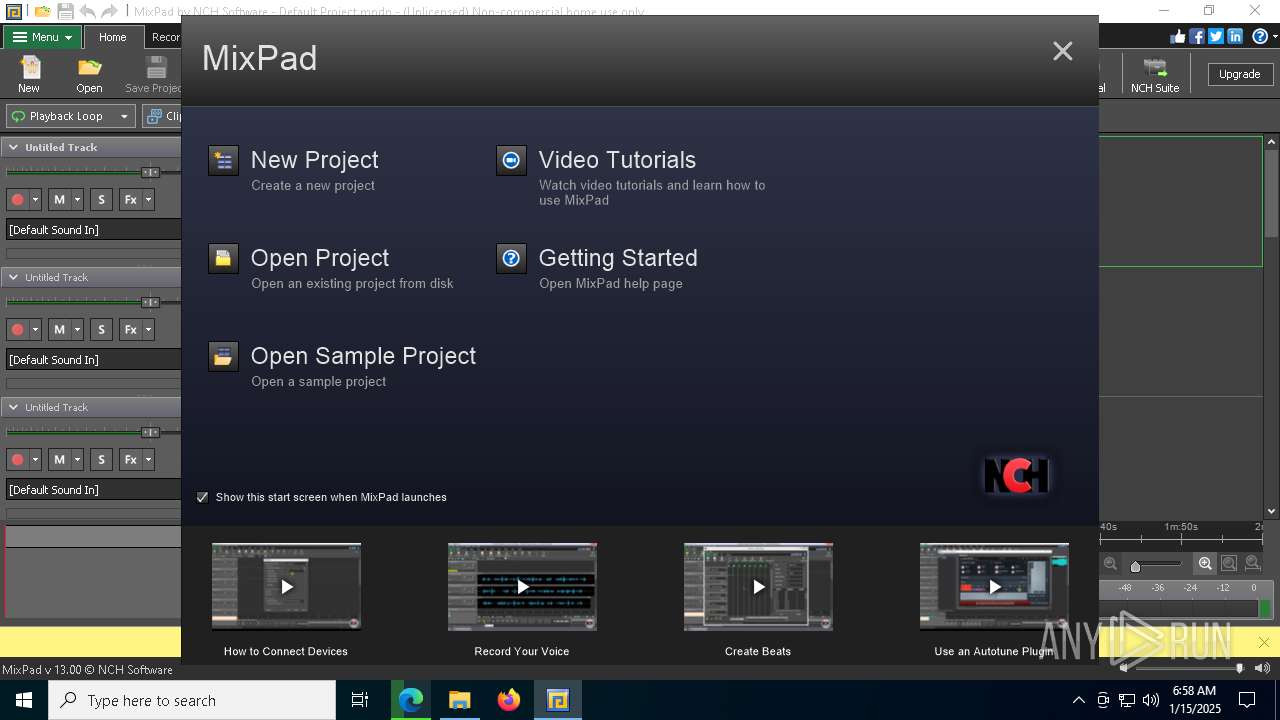The height and width of the screenshot is (720, 1280).
Task: Arm record on the second Untitled Track
Action: tap(17, 330)
